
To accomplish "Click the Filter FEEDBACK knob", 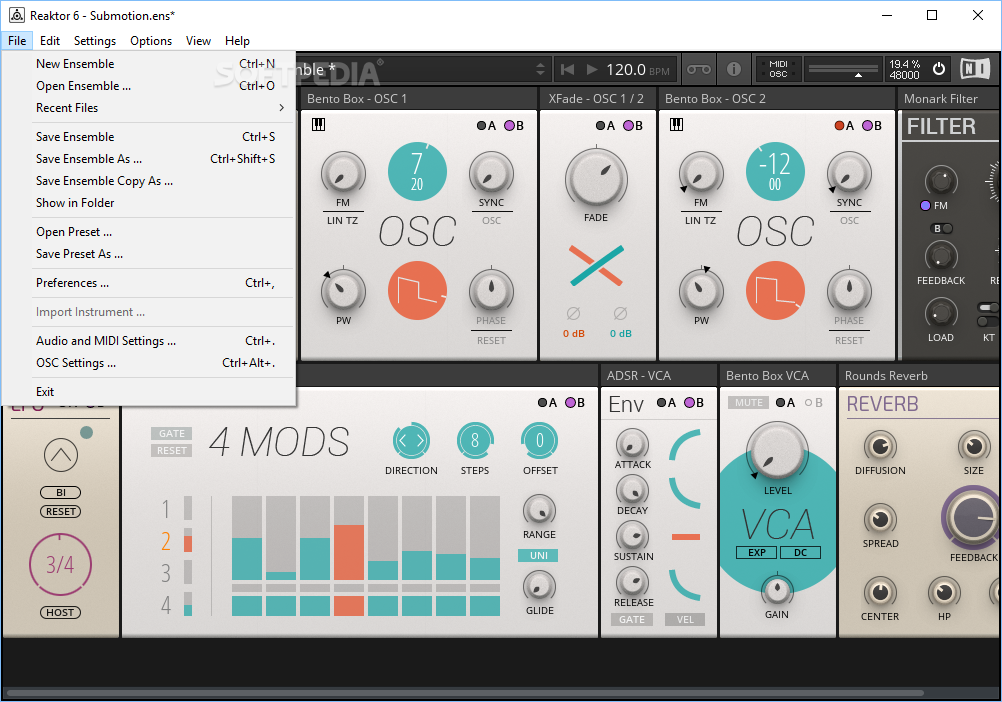I will (941, 257).
